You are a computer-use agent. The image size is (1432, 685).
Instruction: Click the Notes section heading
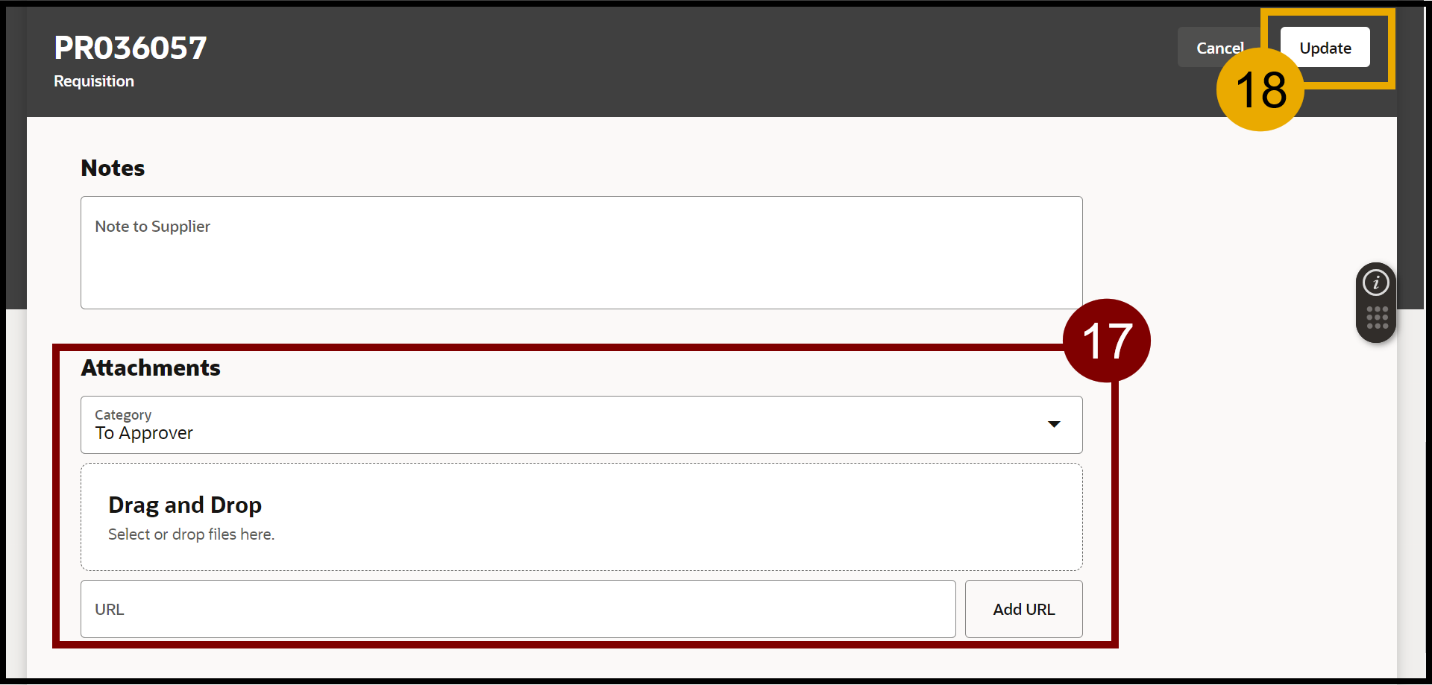[x=113, y=168]
